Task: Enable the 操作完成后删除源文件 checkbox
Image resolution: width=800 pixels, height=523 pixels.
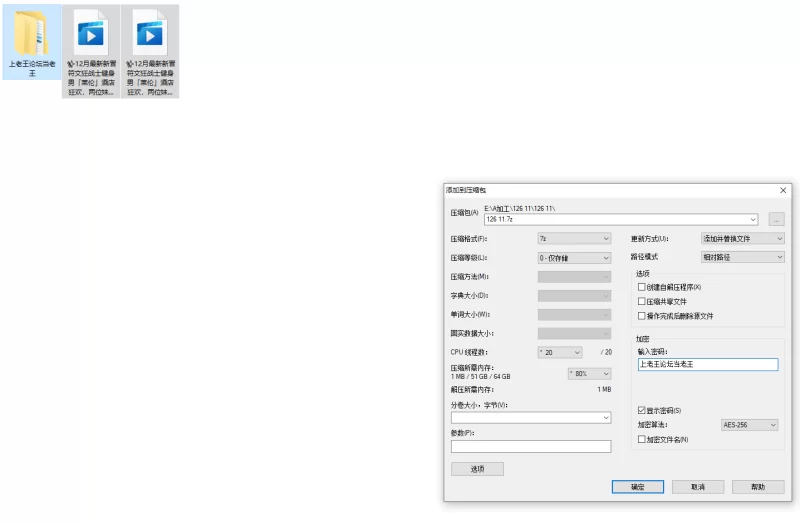Action: pyautogui.click(x=642, y=316)
